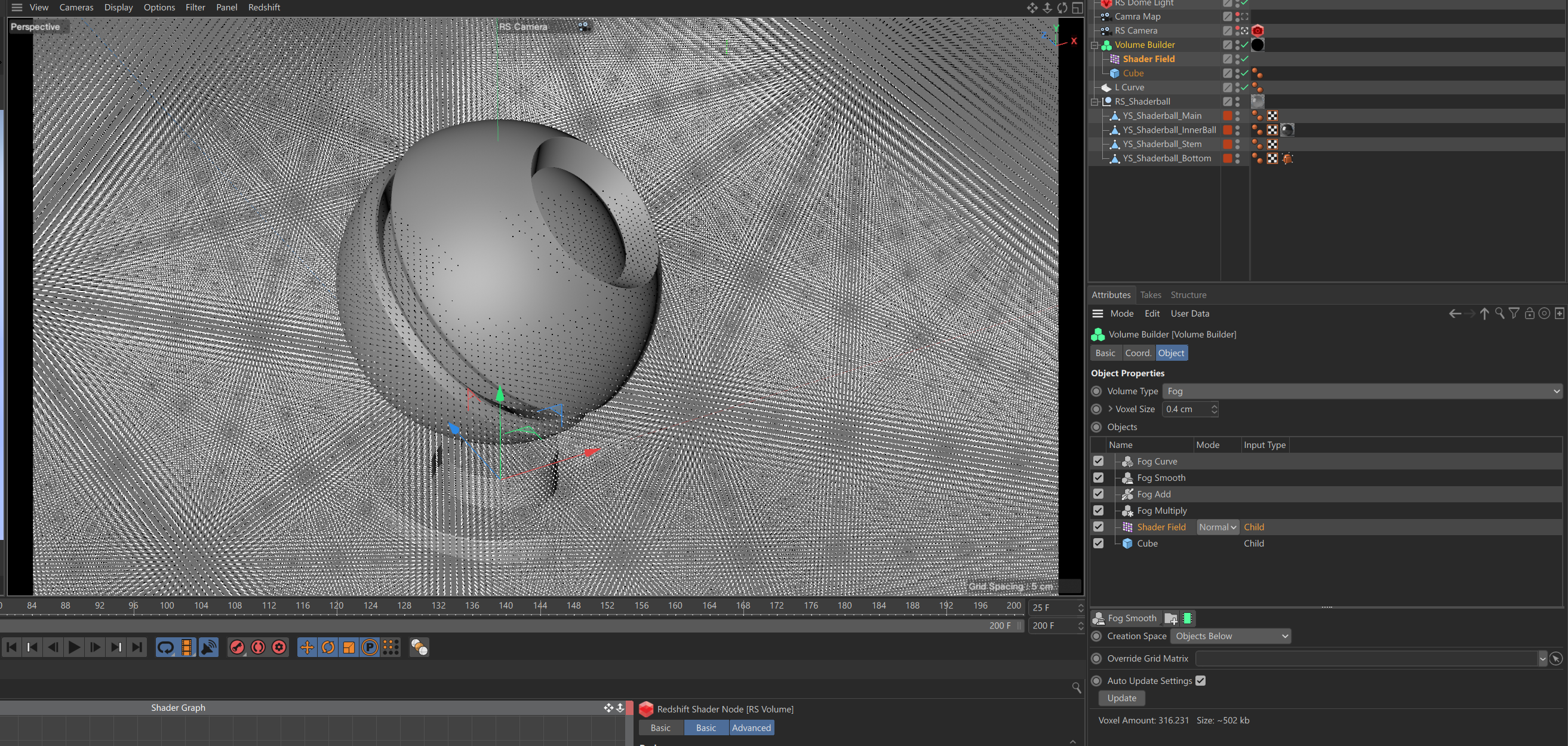Toggle the film-strip frame range icon
Image resolution: width=1568 pixels, height=746 pixels.
pyautogui.click(x=187, y=647)
